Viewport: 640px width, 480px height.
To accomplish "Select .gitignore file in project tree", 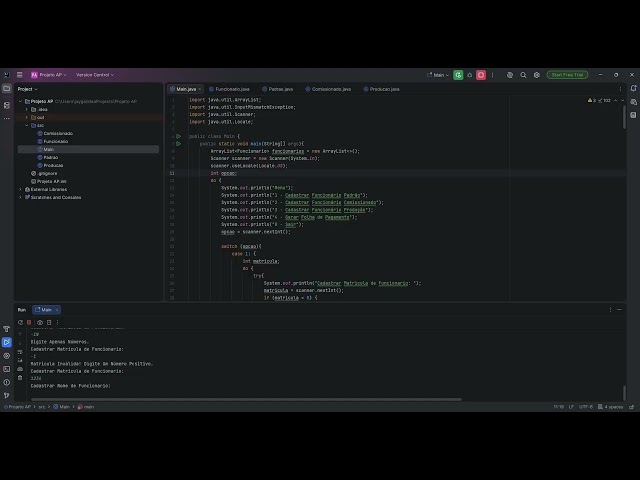I will tap(44, 173).
